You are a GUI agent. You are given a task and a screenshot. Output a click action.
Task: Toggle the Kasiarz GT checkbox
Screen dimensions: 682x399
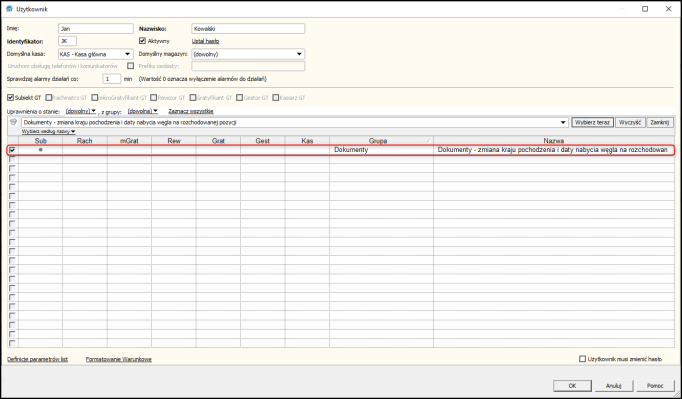276,97
